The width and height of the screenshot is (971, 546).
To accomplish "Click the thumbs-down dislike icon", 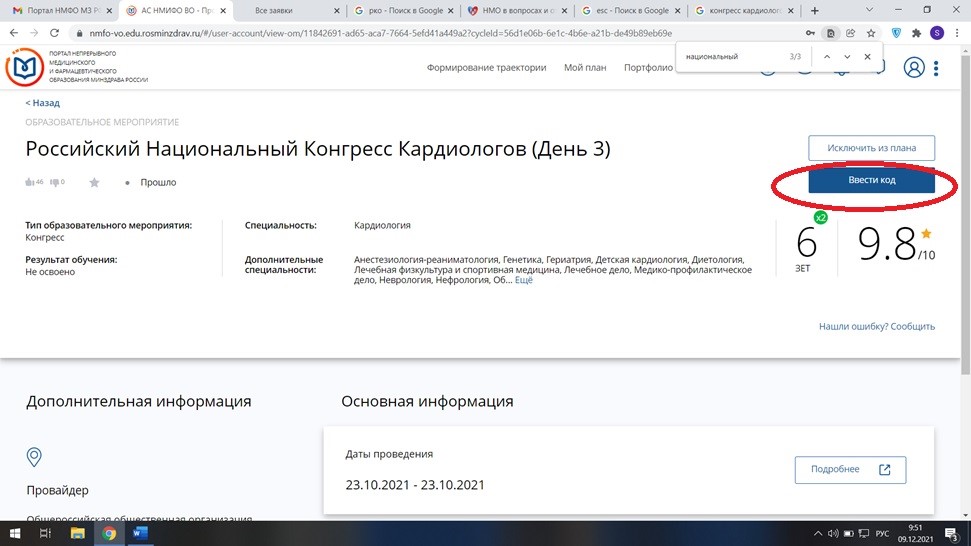I will (x=54, y=183).
